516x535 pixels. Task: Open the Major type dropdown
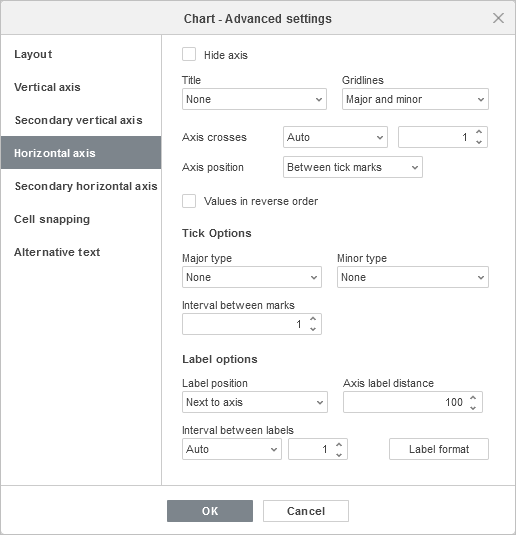[x=252, y=277]
